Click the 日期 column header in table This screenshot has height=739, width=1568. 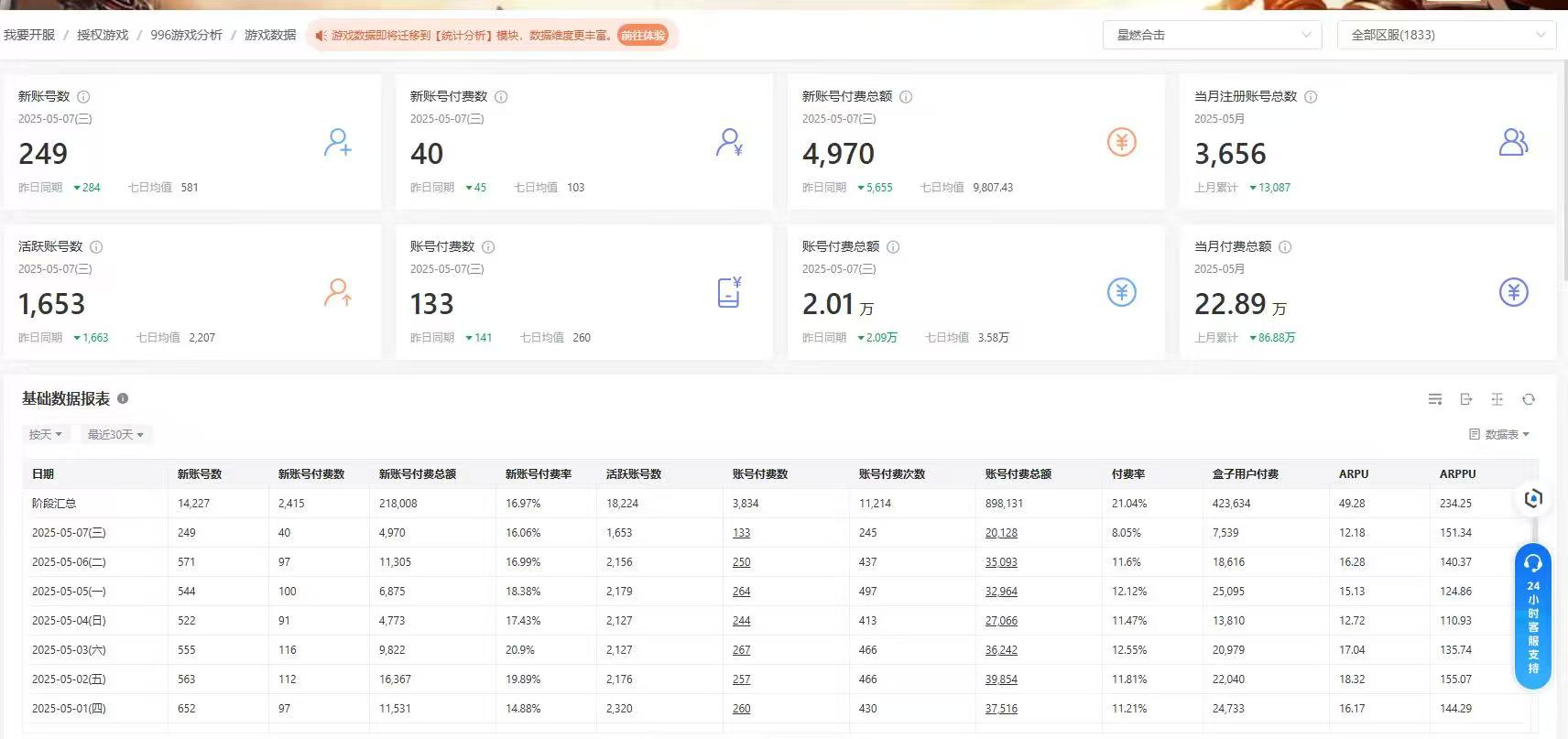click(43, 474)
